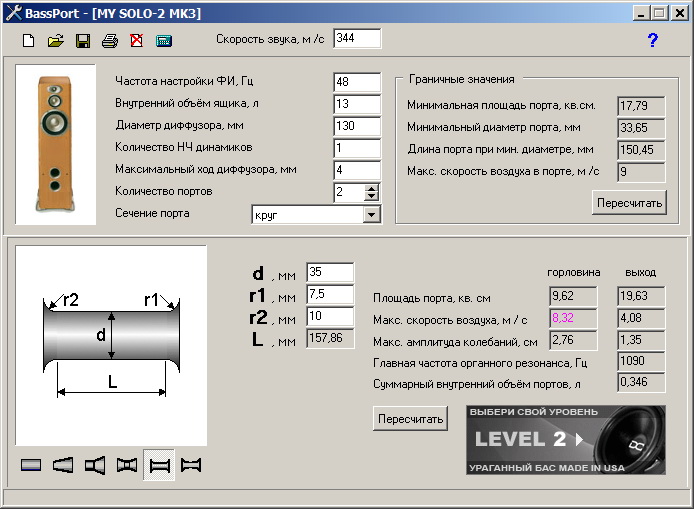The width and height of the screenshot is (694, 509).
Task: Save the project with the floppy disk icon
Action: tap(83, 41)
